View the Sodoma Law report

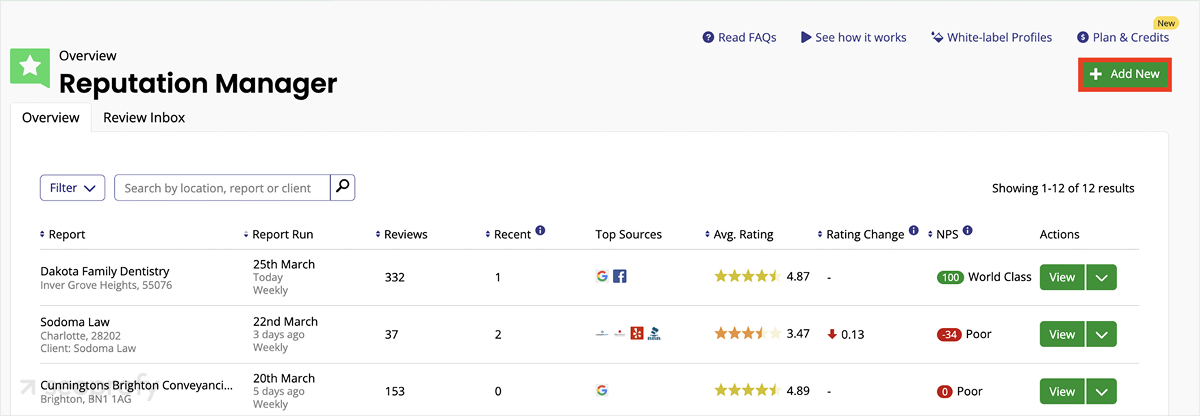coord(1062,335)
